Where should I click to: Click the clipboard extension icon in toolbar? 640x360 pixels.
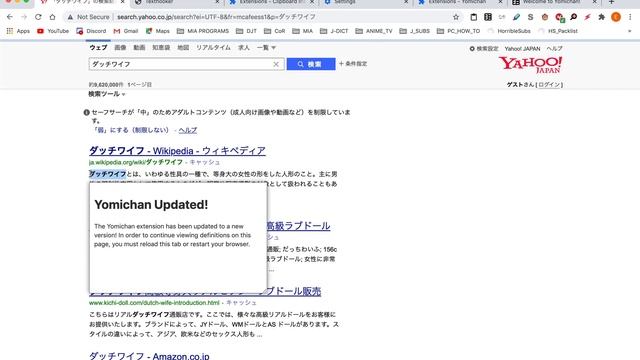point(473,17)
